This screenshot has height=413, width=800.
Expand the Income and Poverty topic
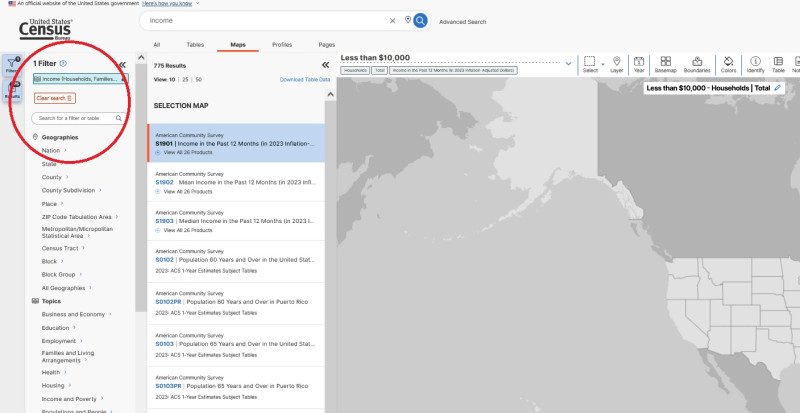102,399
